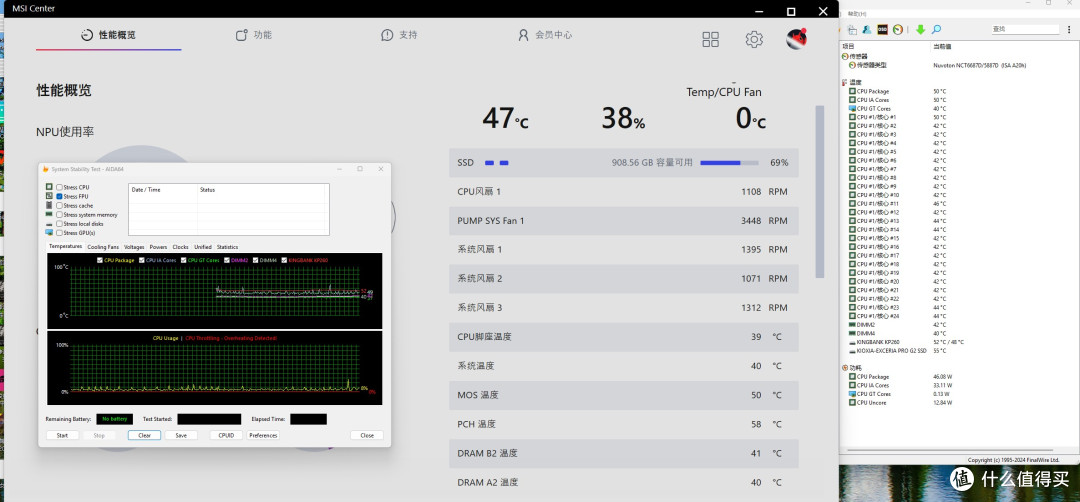Open the Clocks tab
Screen dimensions: 1080x502
point(180,247)
